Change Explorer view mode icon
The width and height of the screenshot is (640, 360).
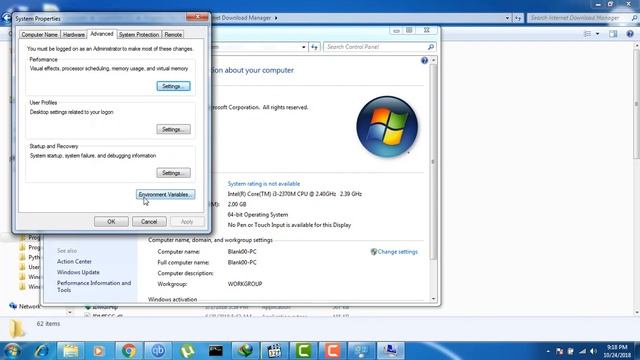point(587,34)
